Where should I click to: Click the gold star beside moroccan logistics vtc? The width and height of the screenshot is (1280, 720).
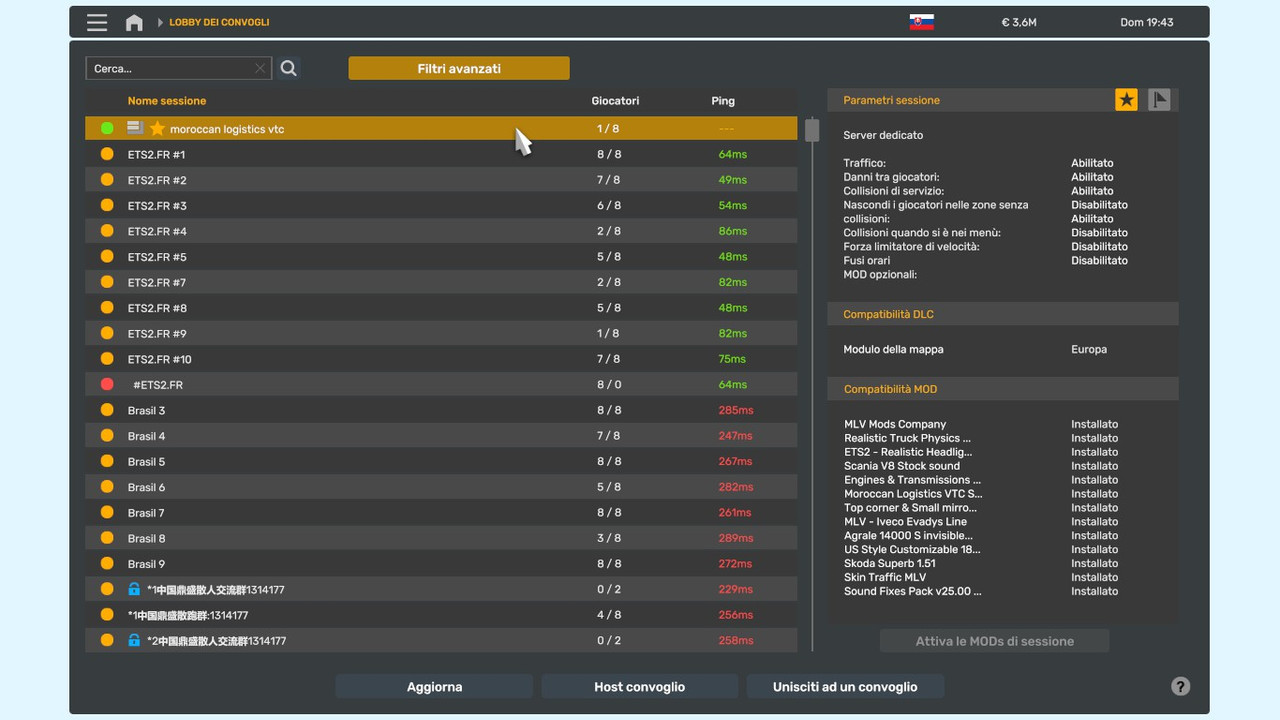coord(157,129)
